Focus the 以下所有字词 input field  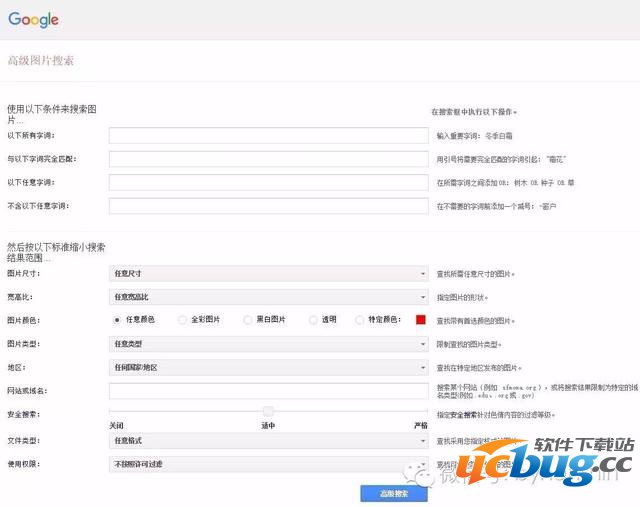(269, 136)
